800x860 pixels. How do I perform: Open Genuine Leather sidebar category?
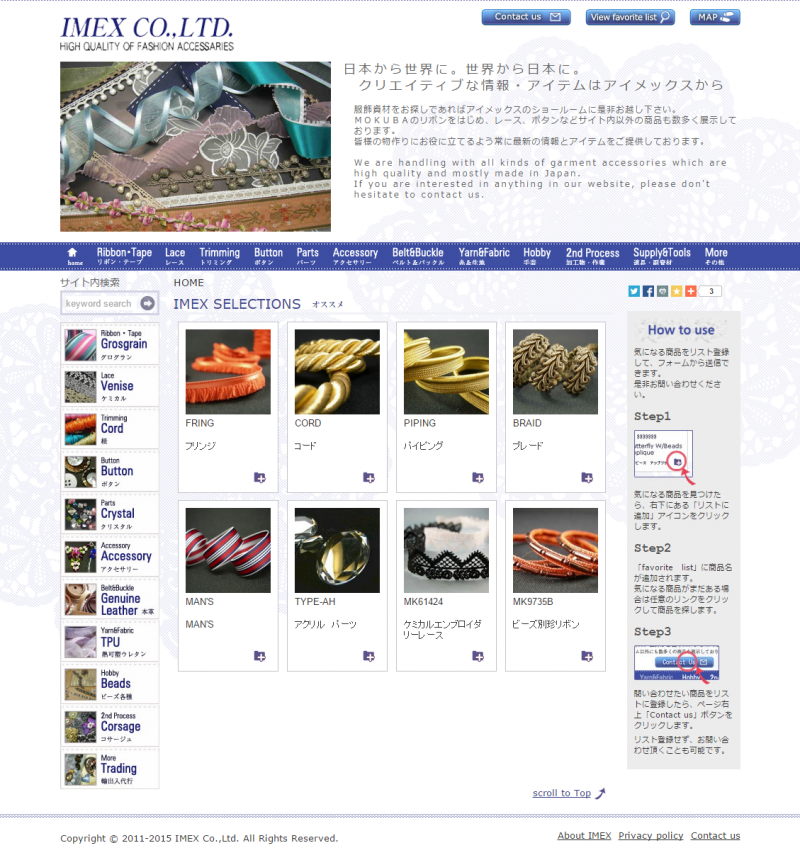pos(110,598)
